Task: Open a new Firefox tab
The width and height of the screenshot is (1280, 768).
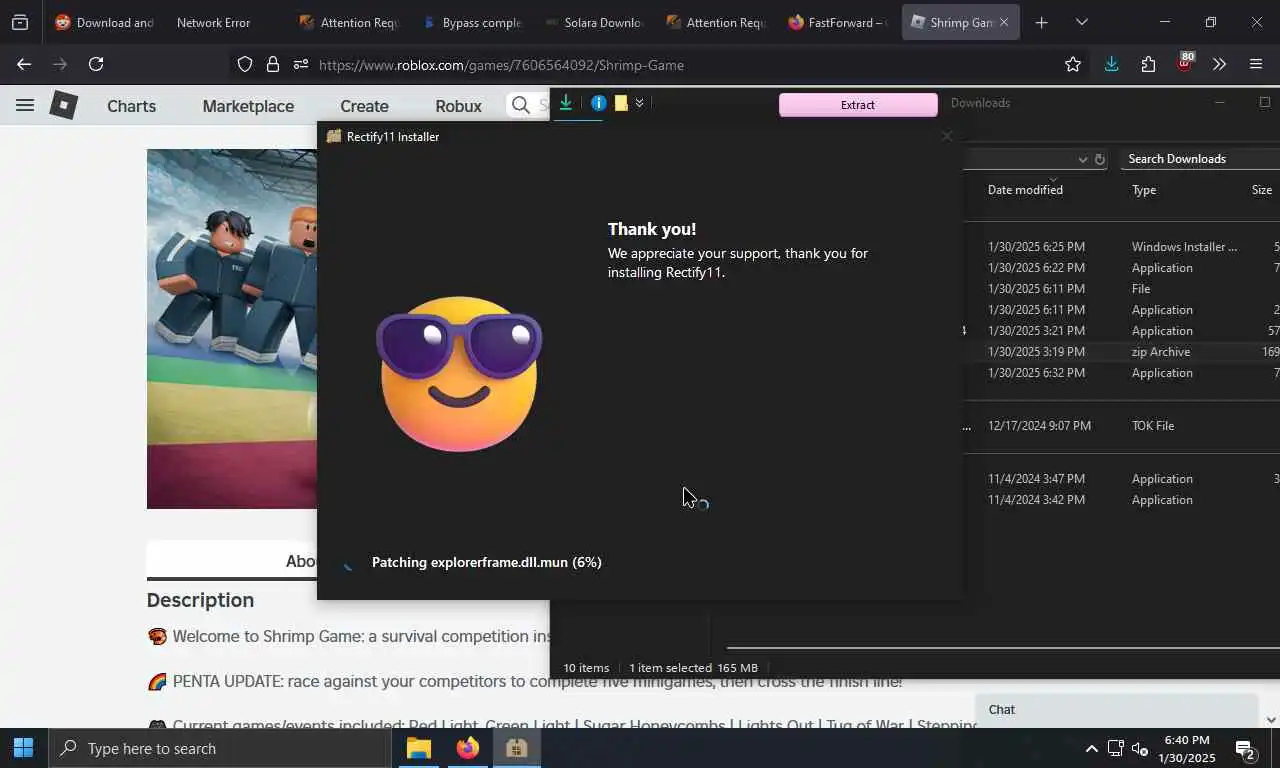Action: [1041, 22]
